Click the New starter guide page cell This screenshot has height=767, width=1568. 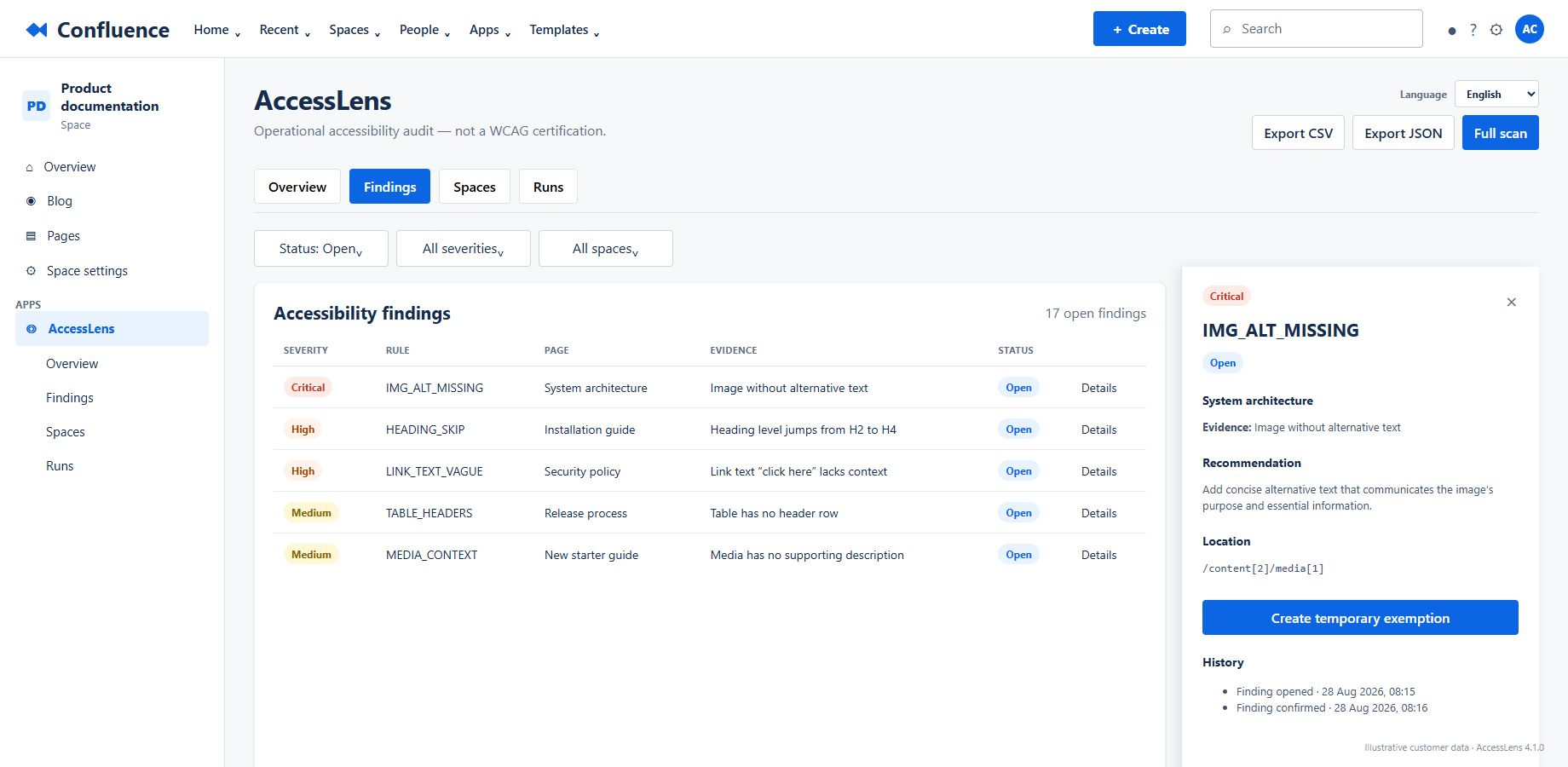tap(591, 555)
